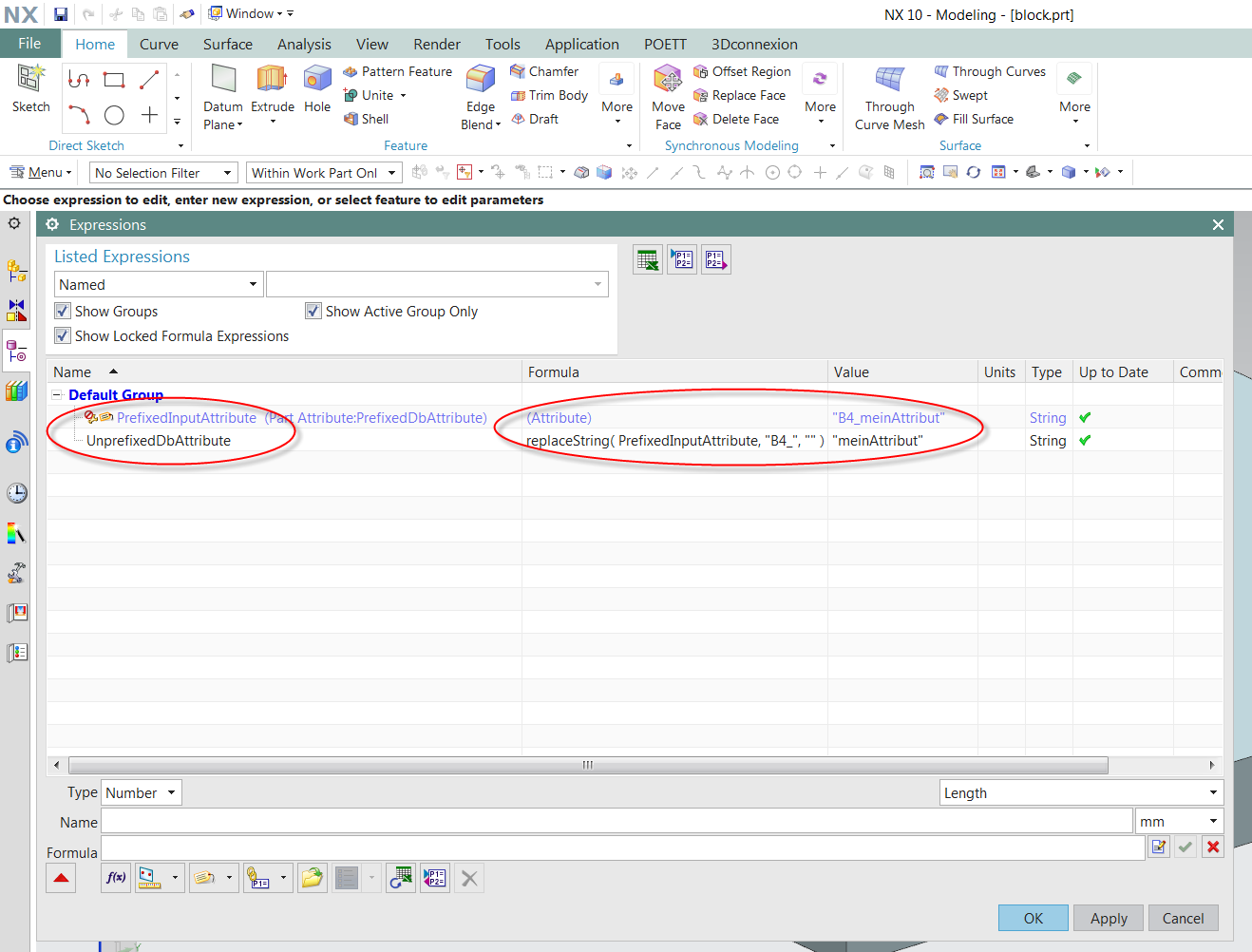This screenshot has height=952, width=1252.
Task: Toggle Show Active Group Only checkbox
Action: [x=313, y=311]
